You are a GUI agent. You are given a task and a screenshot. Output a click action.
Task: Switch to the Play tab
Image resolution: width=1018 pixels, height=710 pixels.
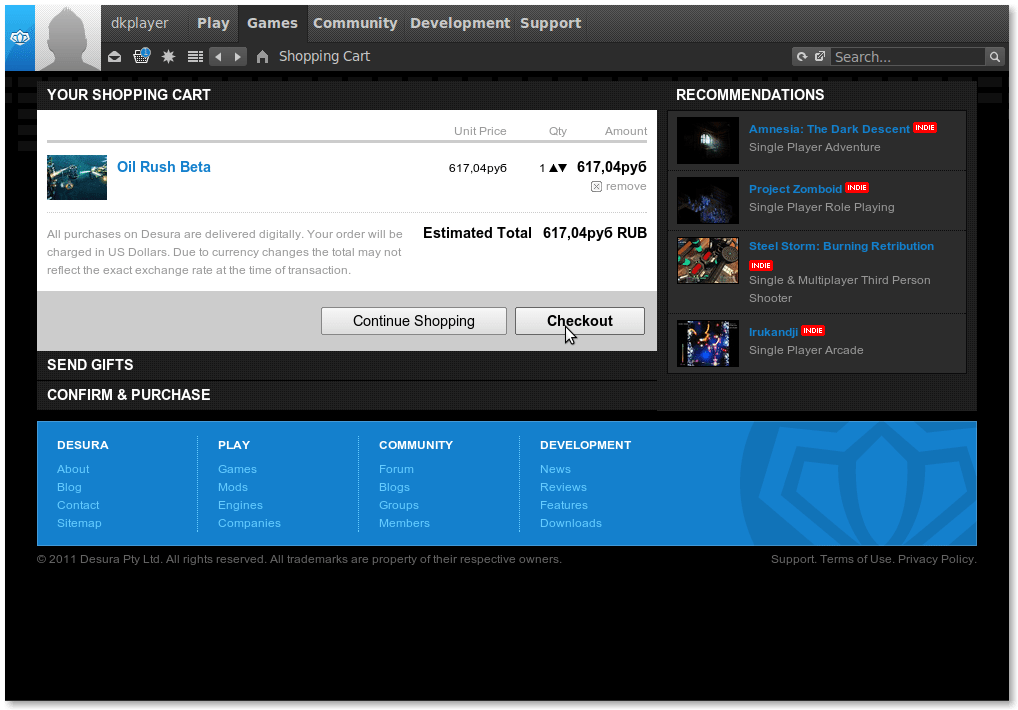tap(214, 23)
